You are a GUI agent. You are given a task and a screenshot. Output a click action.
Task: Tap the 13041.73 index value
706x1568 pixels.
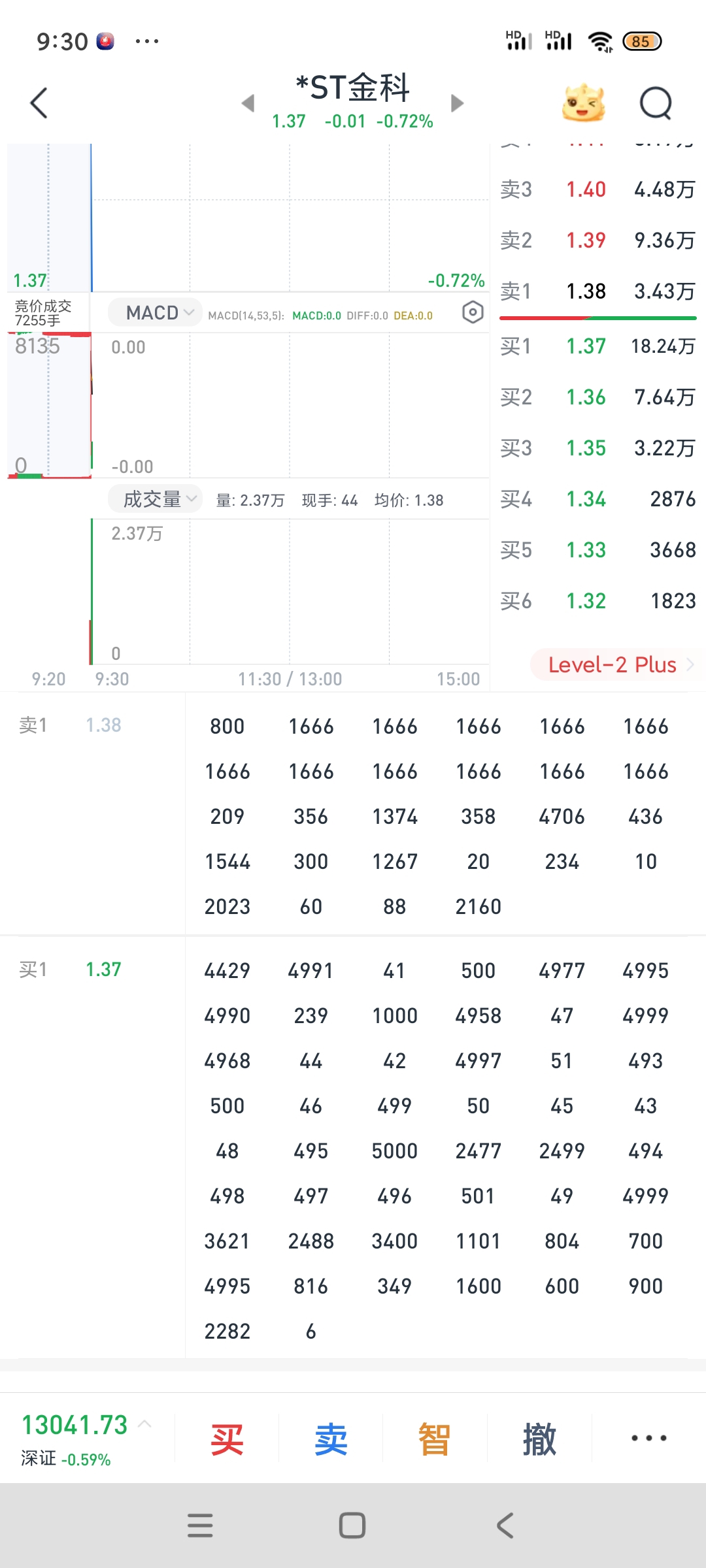coord(75,1425)
